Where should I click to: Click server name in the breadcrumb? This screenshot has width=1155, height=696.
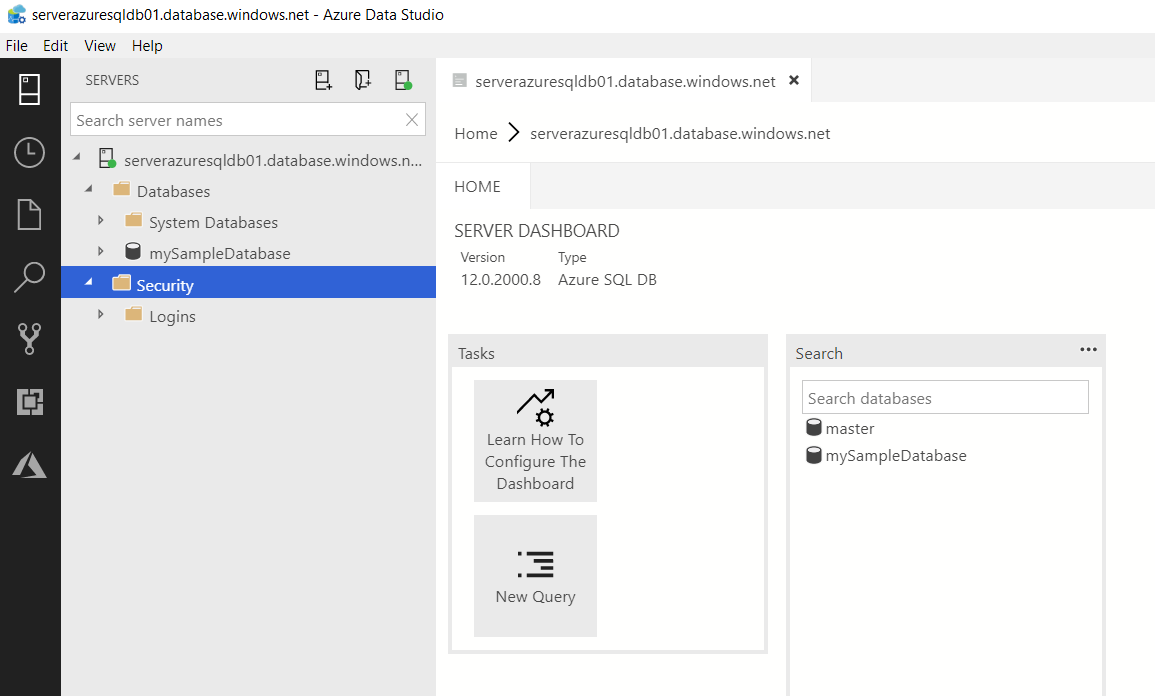(680, 133)
